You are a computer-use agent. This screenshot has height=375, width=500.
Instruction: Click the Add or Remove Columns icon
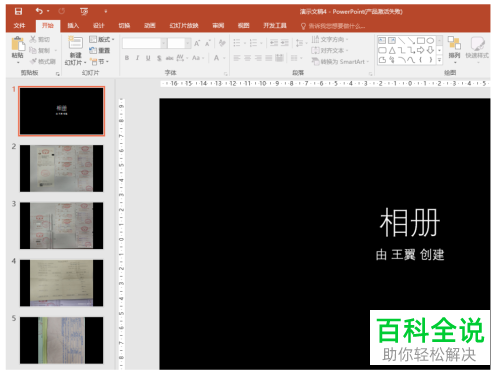pos(294,58)
